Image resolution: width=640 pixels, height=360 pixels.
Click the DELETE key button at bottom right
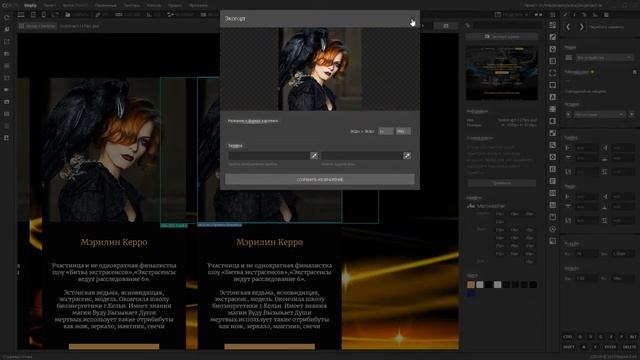tap(629, 347)
